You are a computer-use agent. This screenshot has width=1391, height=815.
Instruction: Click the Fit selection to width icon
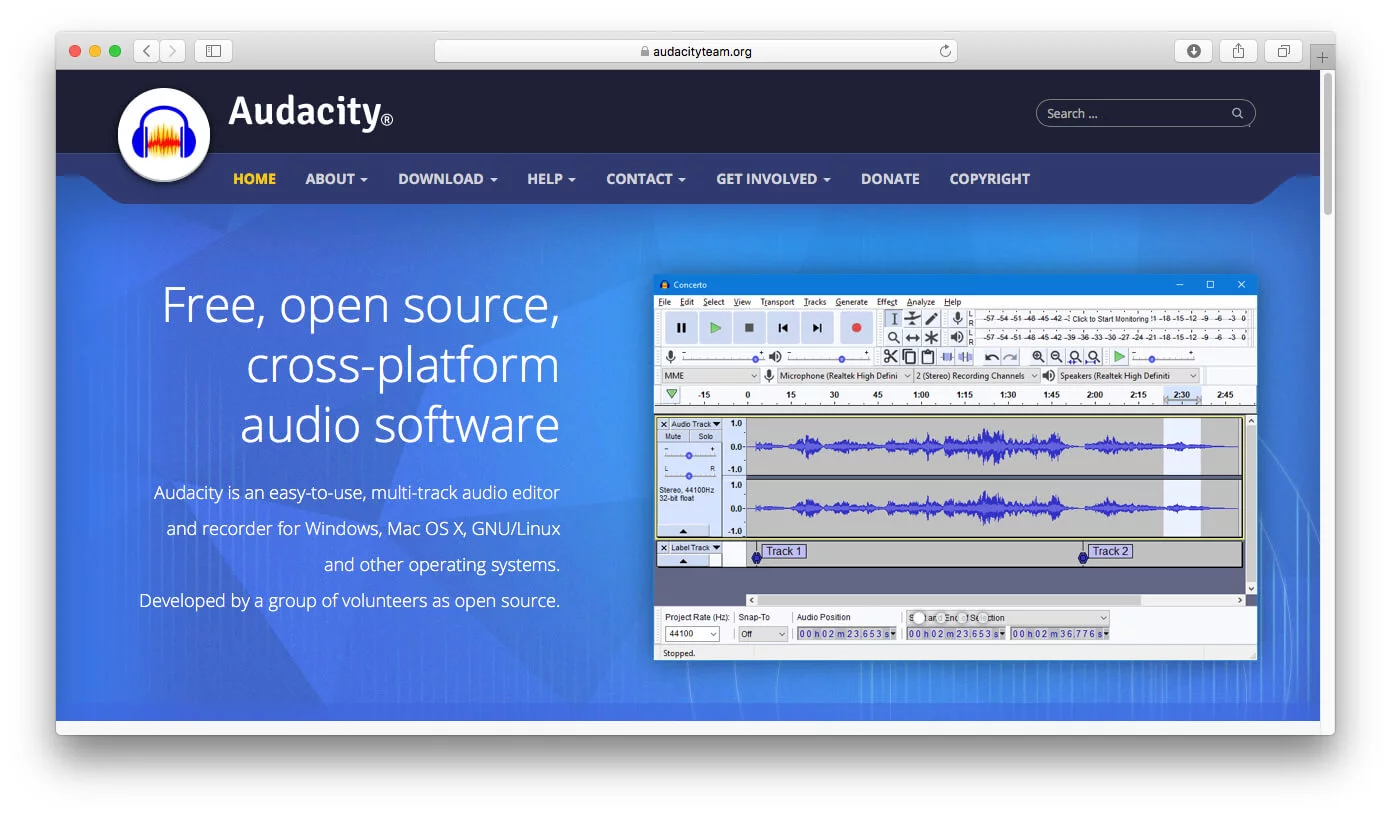pos(1075,356)
